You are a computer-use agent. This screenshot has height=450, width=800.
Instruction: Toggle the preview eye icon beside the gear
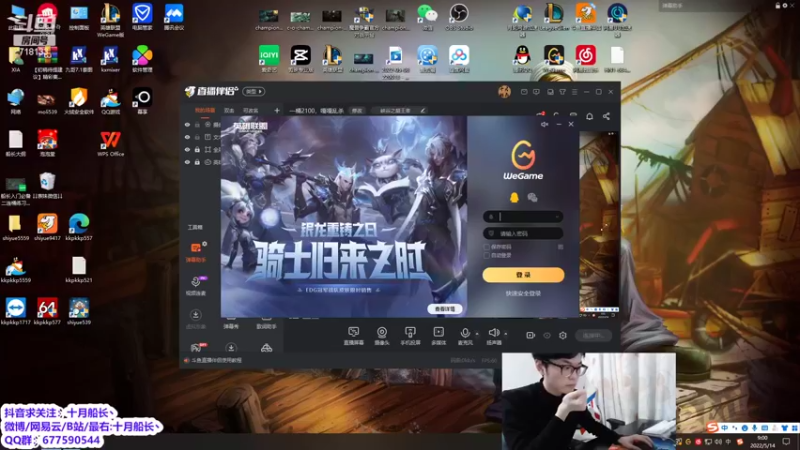click(547, 335)
